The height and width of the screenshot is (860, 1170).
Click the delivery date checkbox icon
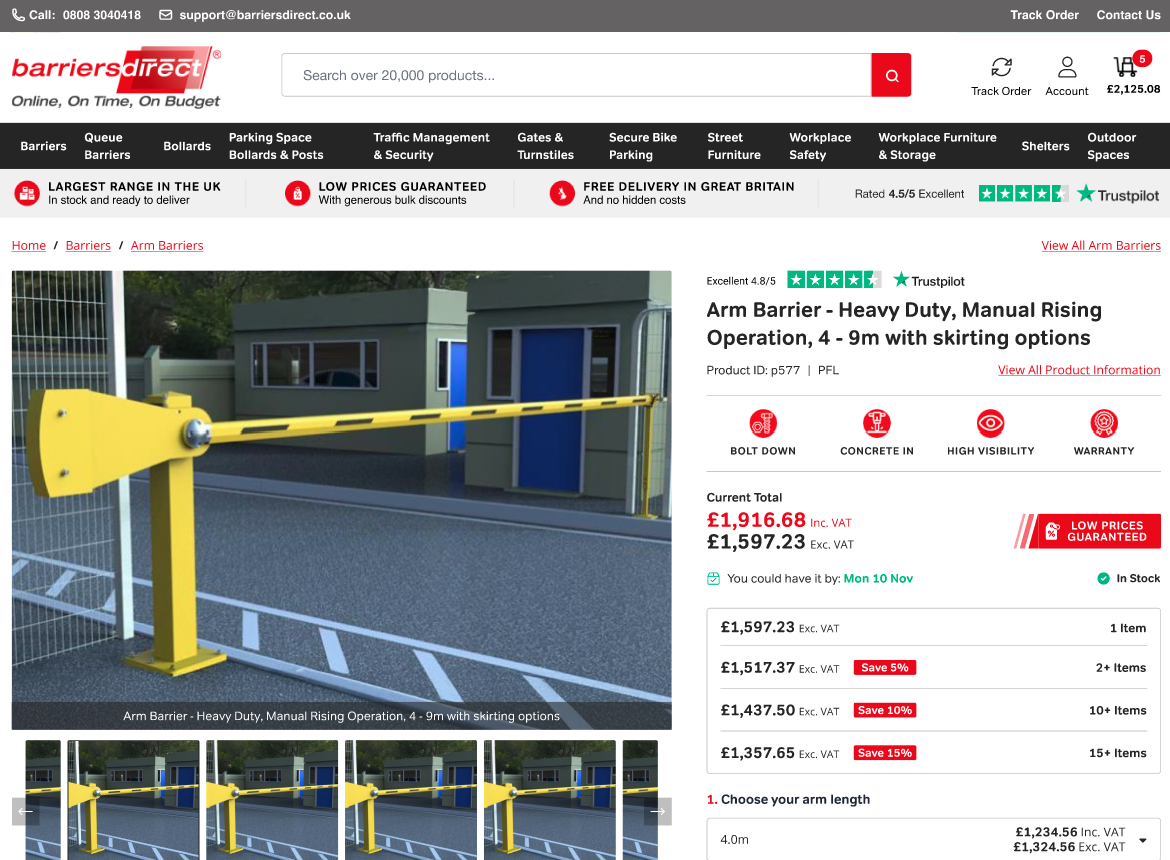click(x=714, y=578)
